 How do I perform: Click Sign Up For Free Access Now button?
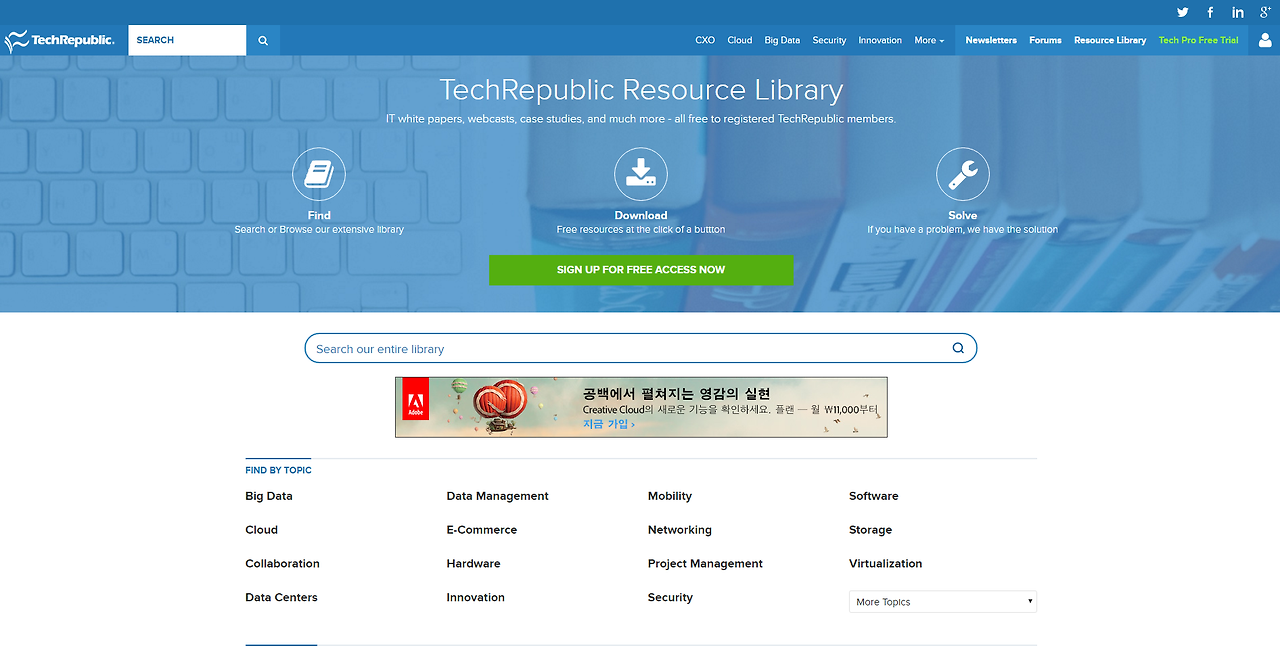[641, 270]
